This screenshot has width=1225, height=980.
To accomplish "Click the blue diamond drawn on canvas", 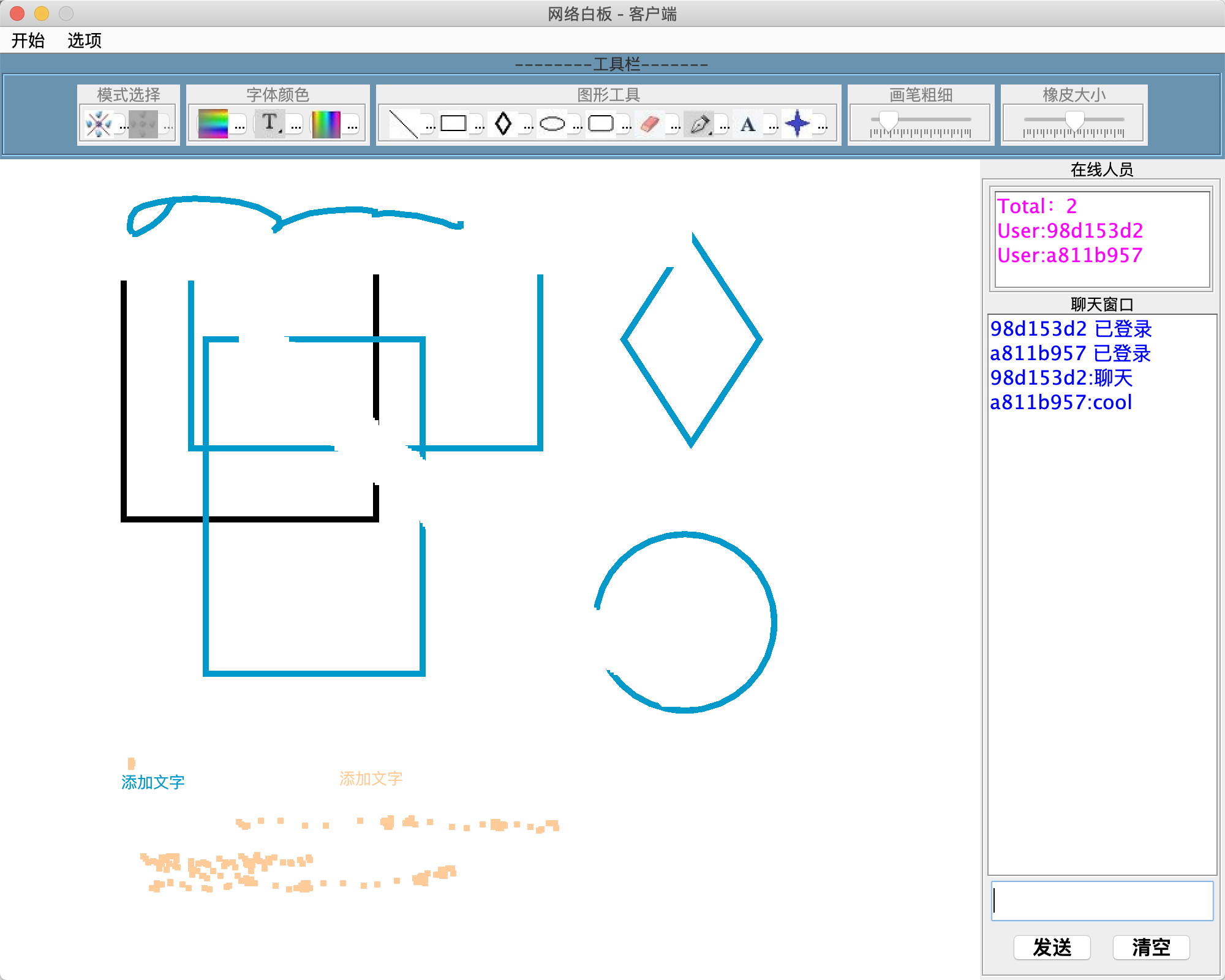I will click(692, 341).
